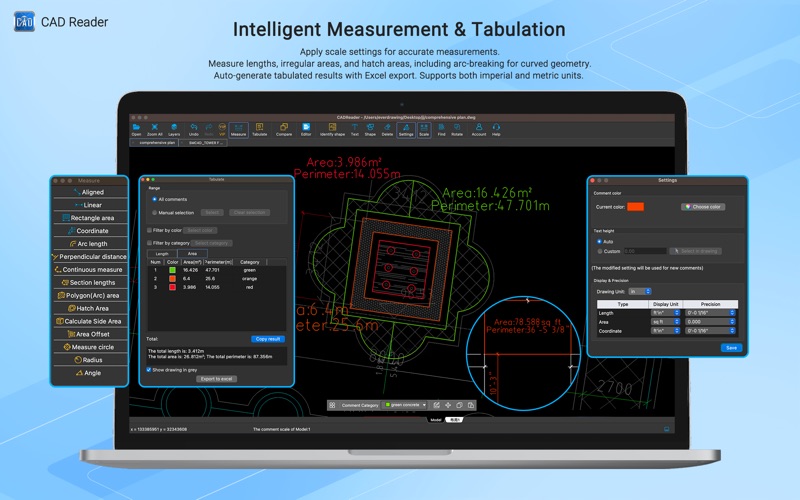Click the orange Current color swatch
800x500 pixels.
(x=635, y=207)
